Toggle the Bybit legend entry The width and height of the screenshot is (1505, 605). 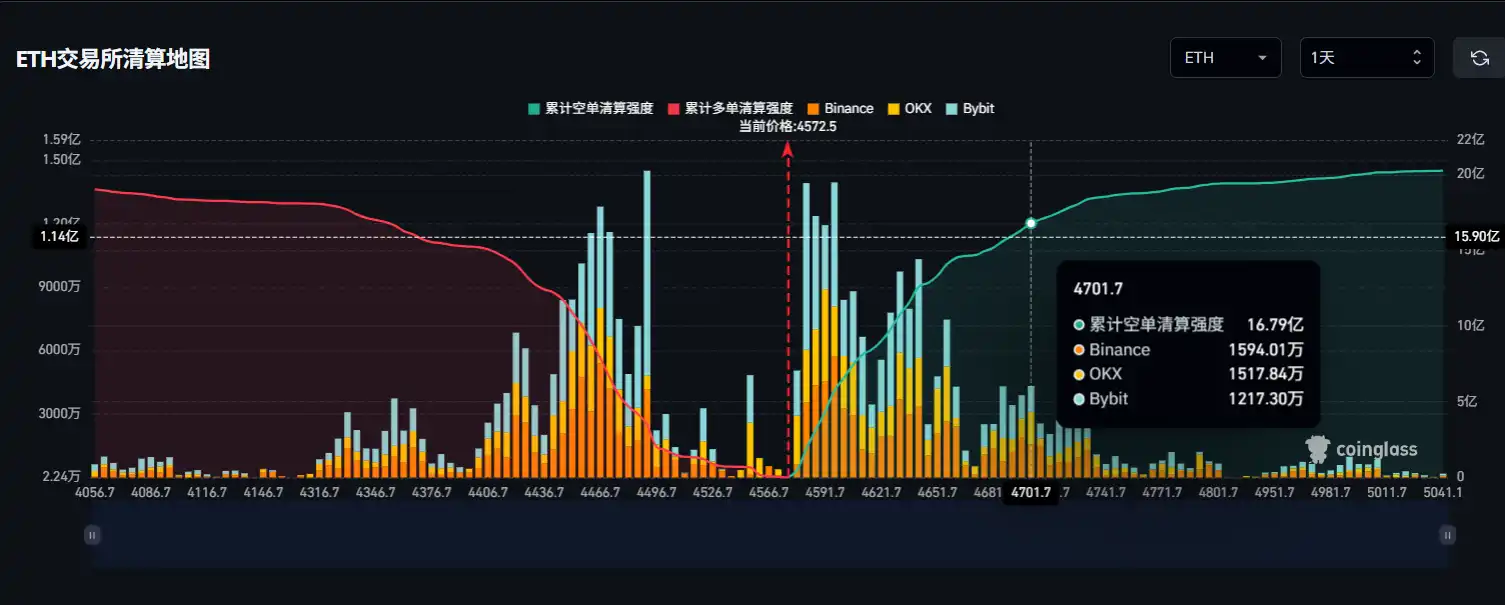point(969,108)
